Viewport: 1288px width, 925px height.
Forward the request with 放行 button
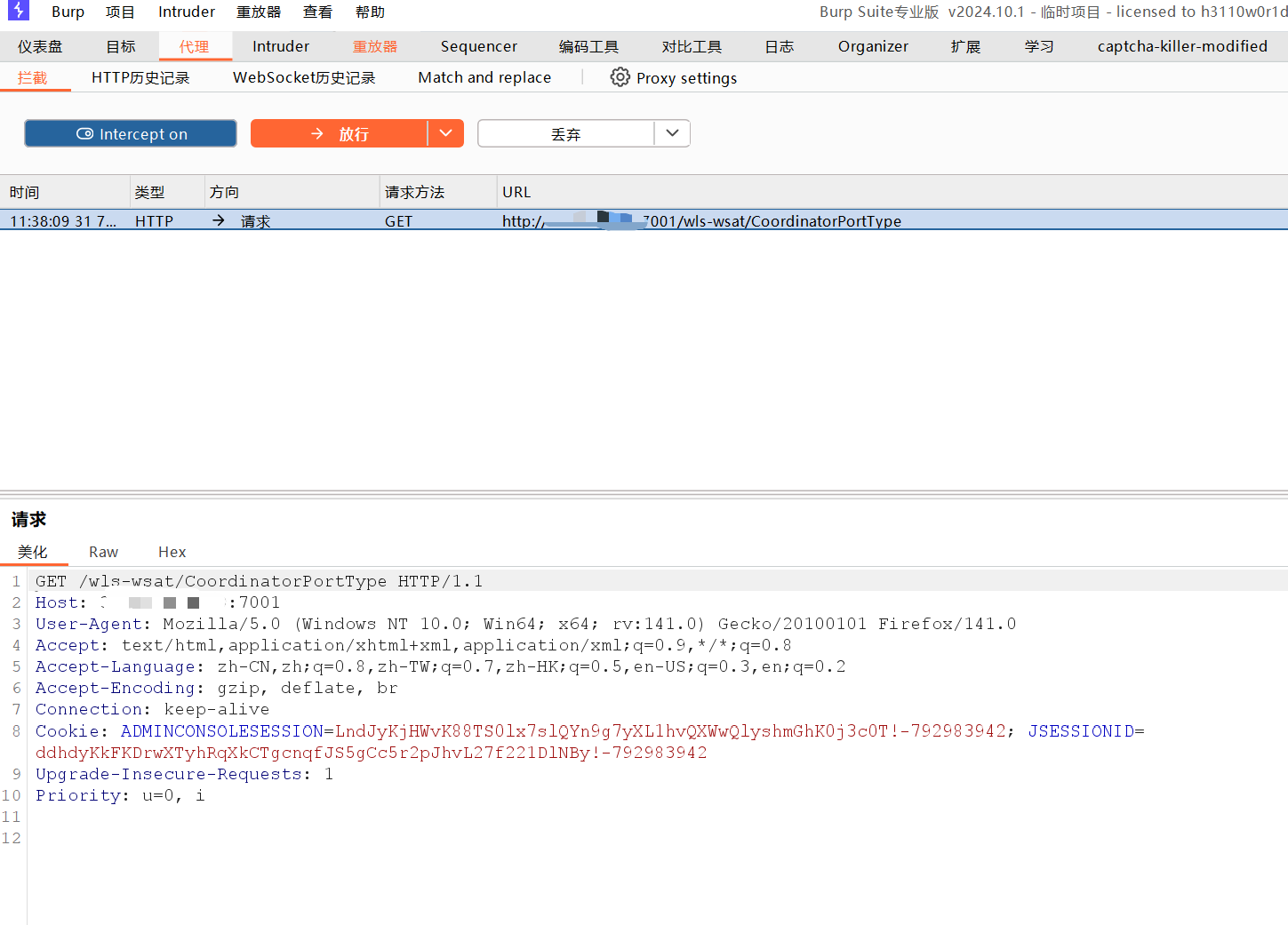340,133
